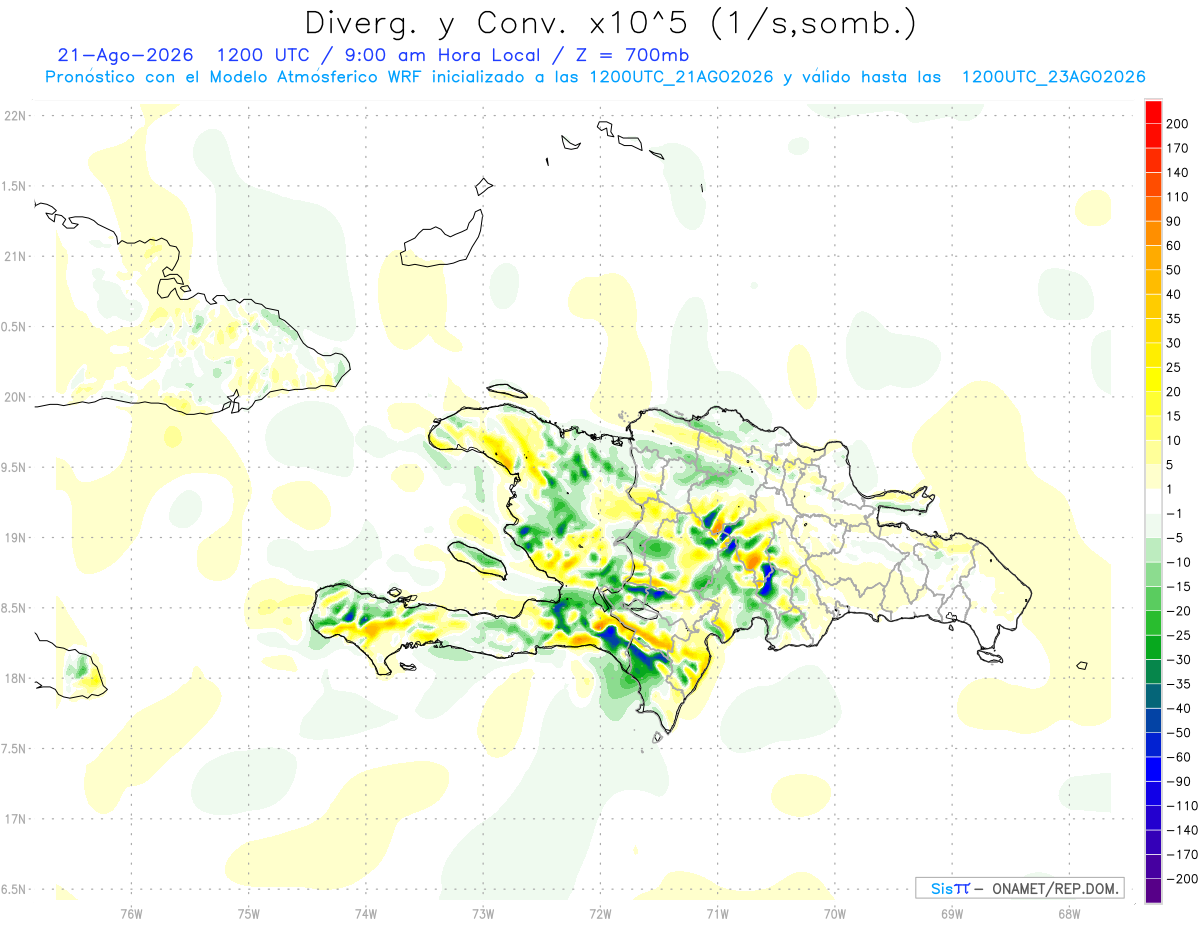Click the longitude label "71W"

pyautogui.click(x=717, y=913)
